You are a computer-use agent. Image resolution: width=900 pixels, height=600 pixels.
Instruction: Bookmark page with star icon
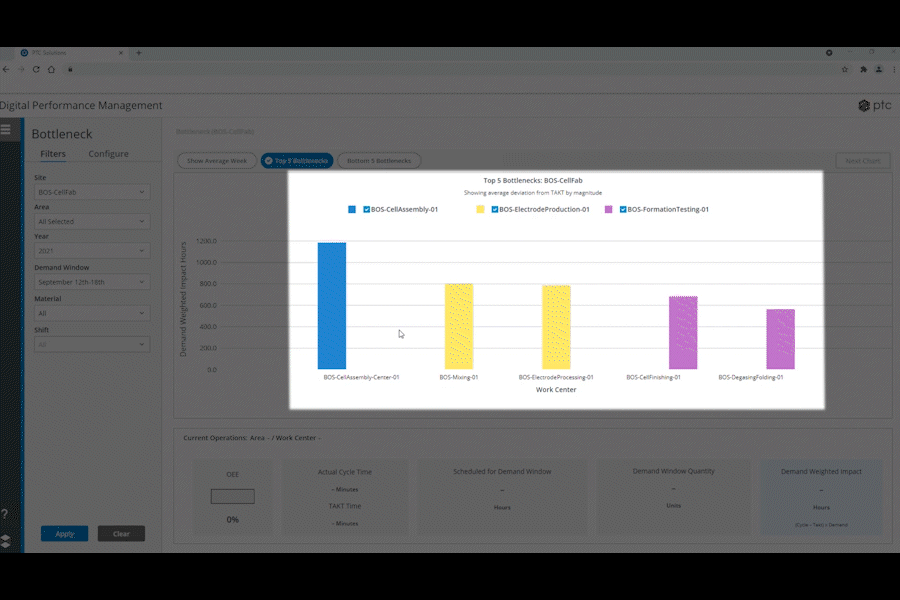click(845, 69)
